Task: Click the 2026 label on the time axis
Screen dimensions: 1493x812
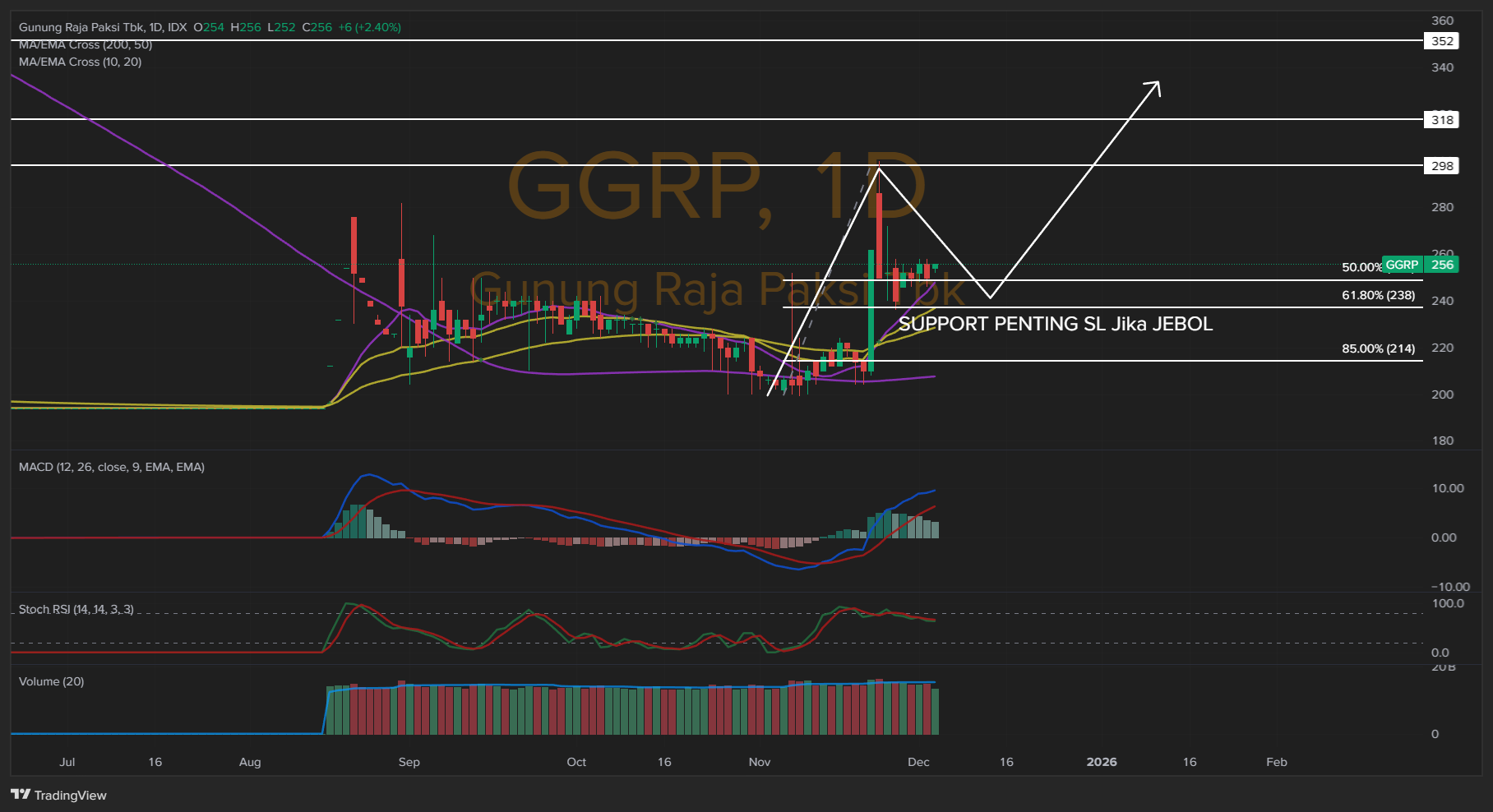Action: pos(1102,762)
